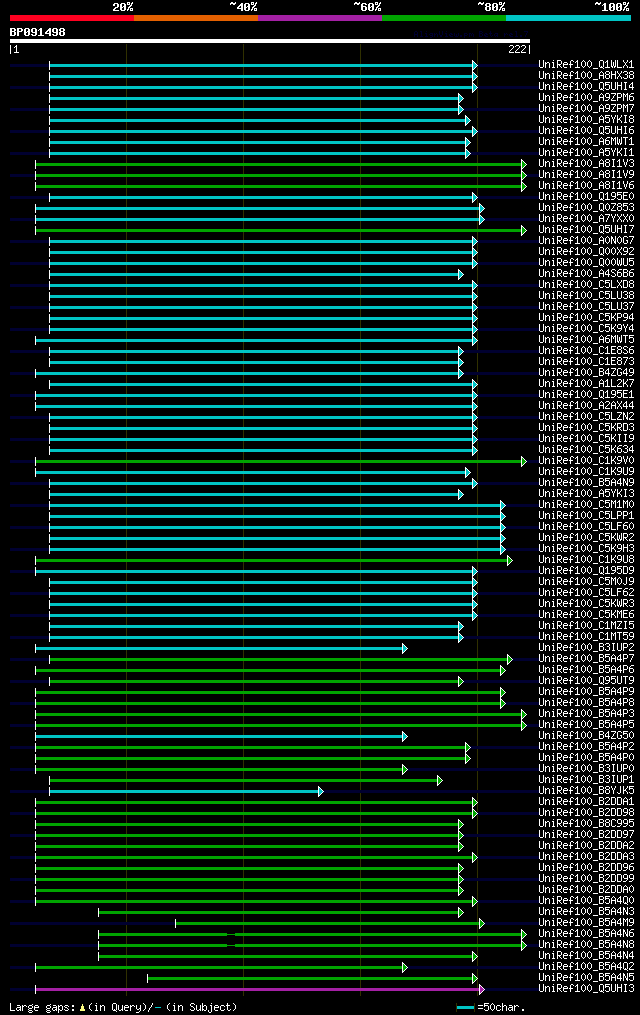640x1015 pixels.
Task: Select the UniRef100_B3IUP1 label
Action: (586, 780)
